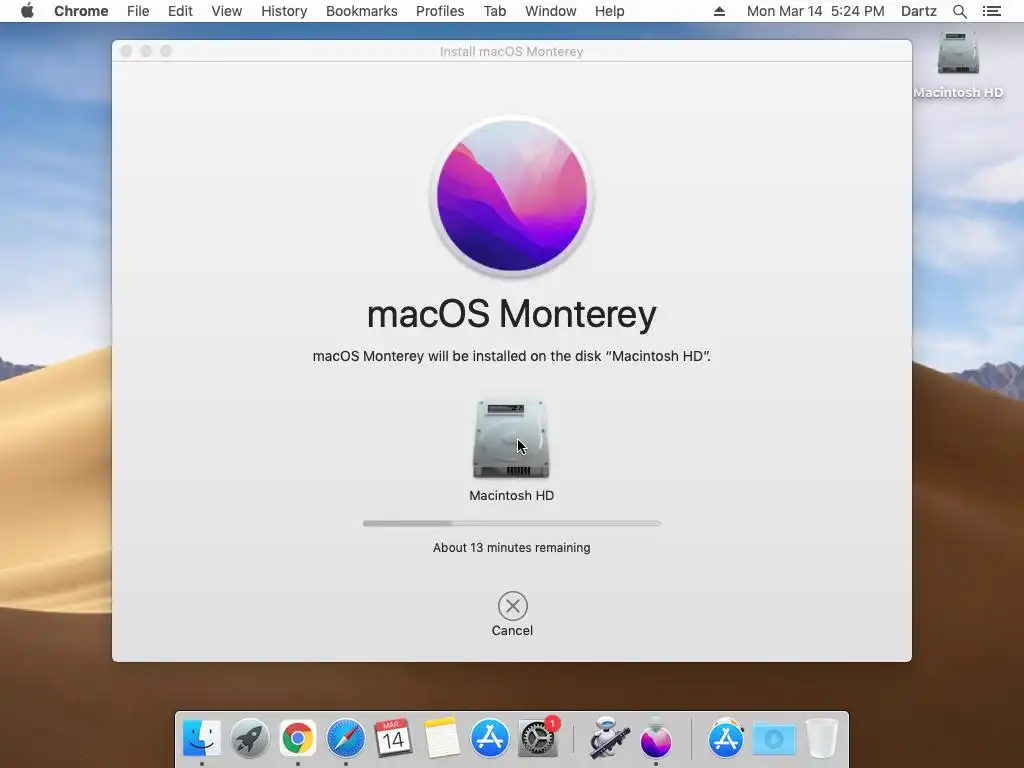1024x768 pixels.
Task: Open the App Store icon beside Downloads folder
Action: click(x=726, y=739)
